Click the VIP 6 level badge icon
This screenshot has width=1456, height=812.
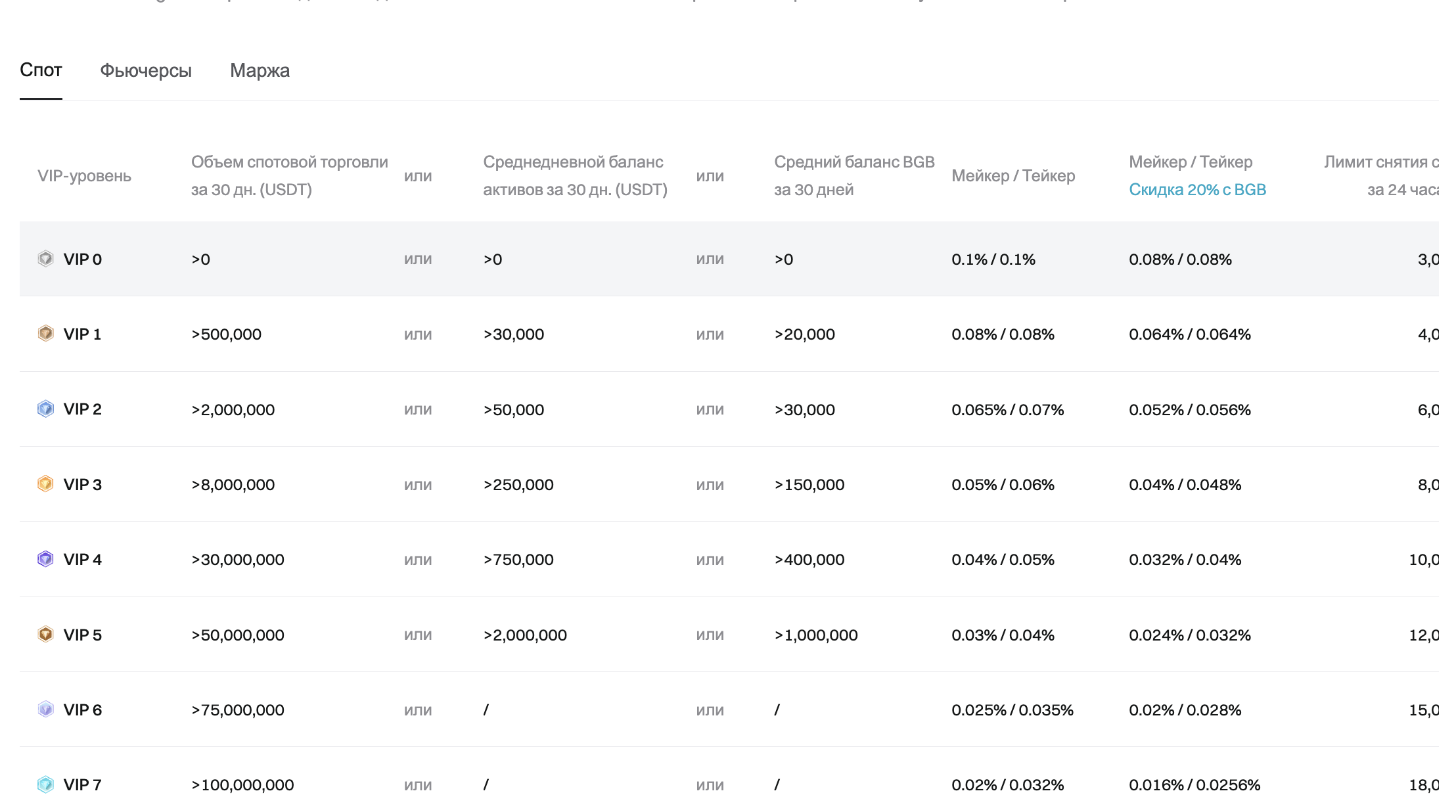click(45, 709)
